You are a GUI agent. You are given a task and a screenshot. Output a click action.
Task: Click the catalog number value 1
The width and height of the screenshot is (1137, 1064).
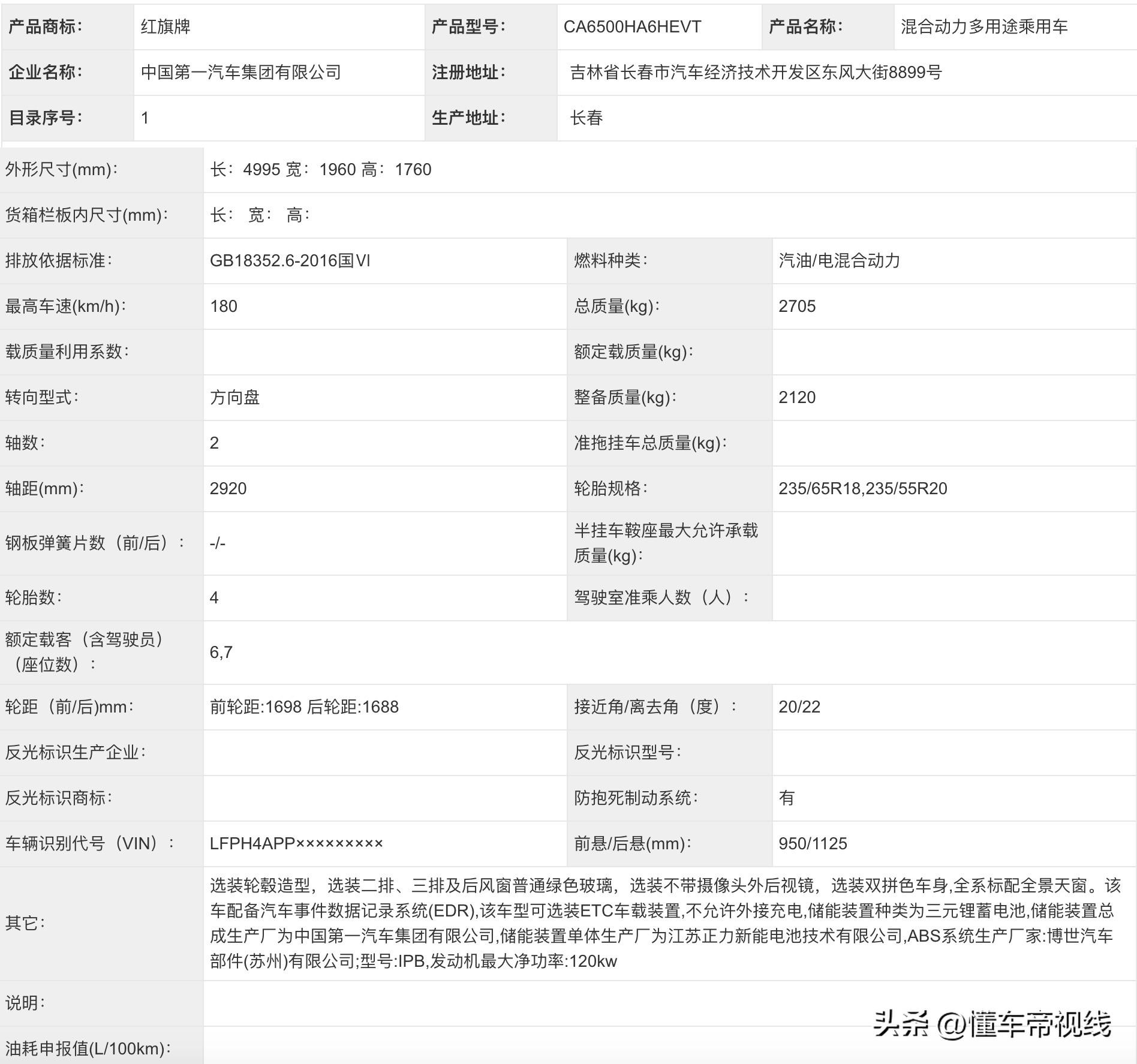145,118
